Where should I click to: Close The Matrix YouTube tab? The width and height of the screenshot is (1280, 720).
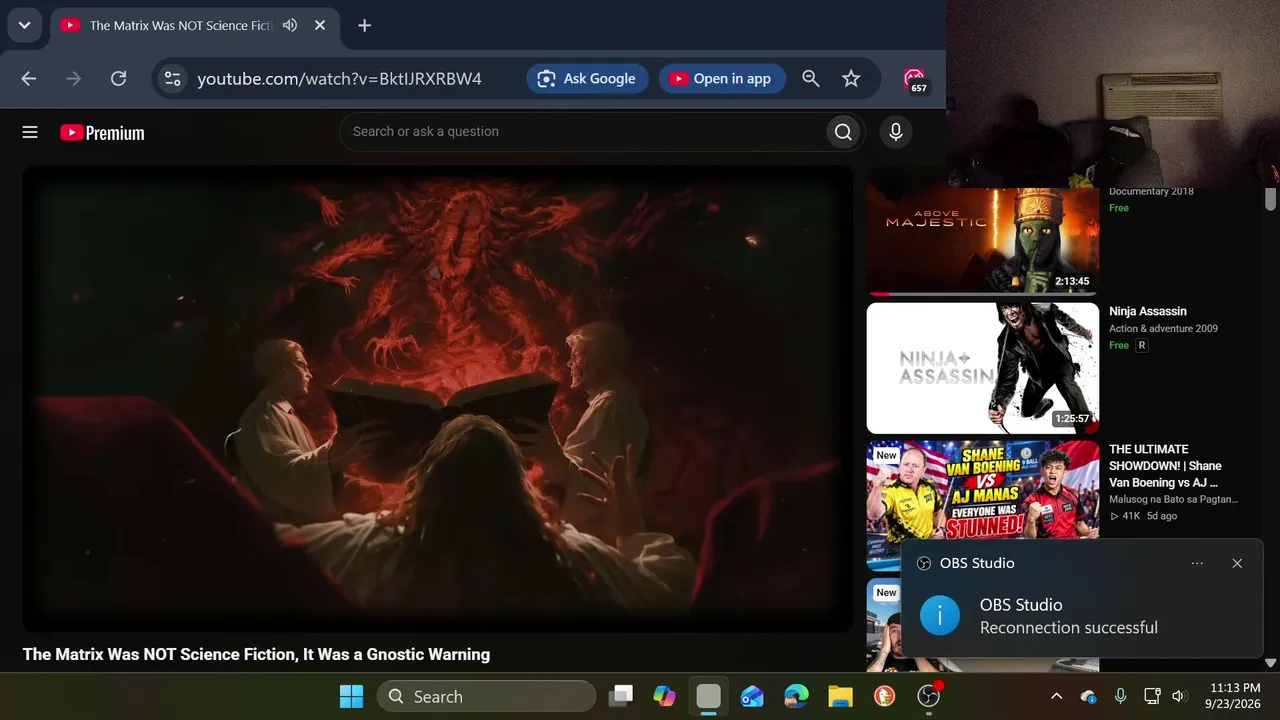tap(320, 26)
